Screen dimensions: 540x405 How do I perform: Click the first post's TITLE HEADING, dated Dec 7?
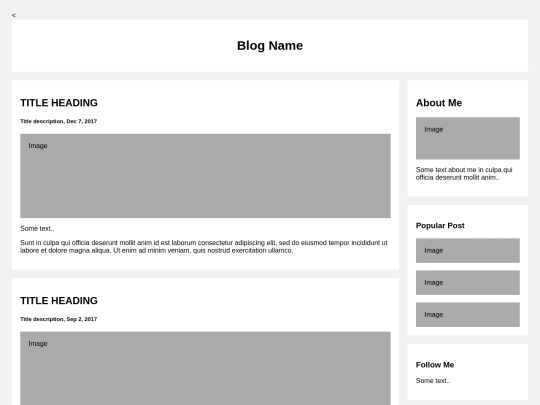(59, 103)
